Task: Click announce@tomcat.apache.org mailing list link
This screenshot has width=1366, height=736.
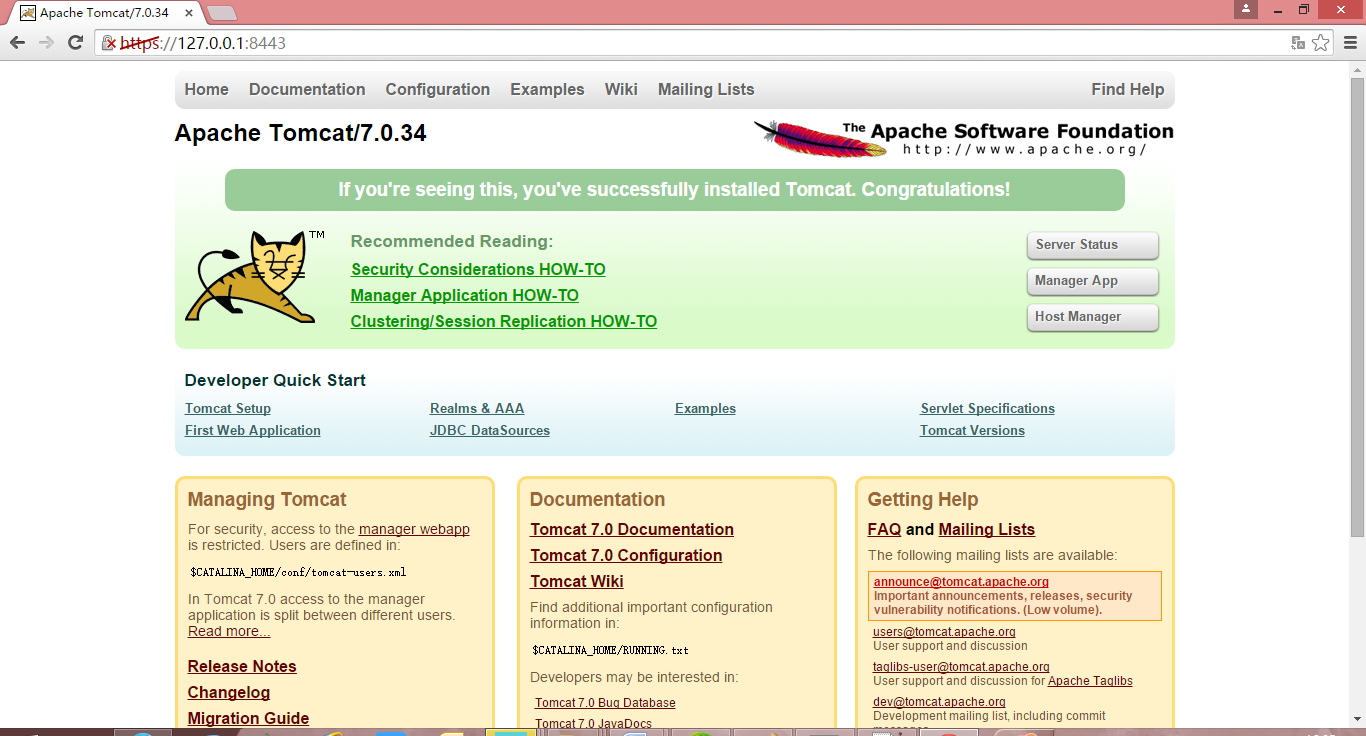Action: (x=961, y=582)
